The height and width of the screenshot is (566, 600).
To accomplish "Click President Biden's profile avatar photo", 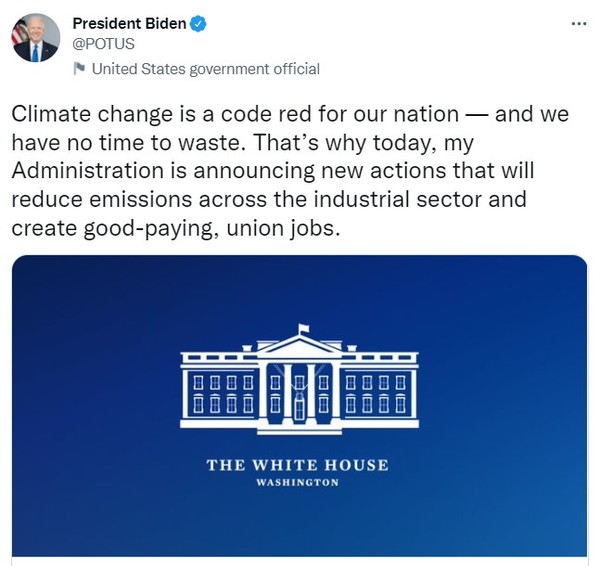I will (35, 39).
